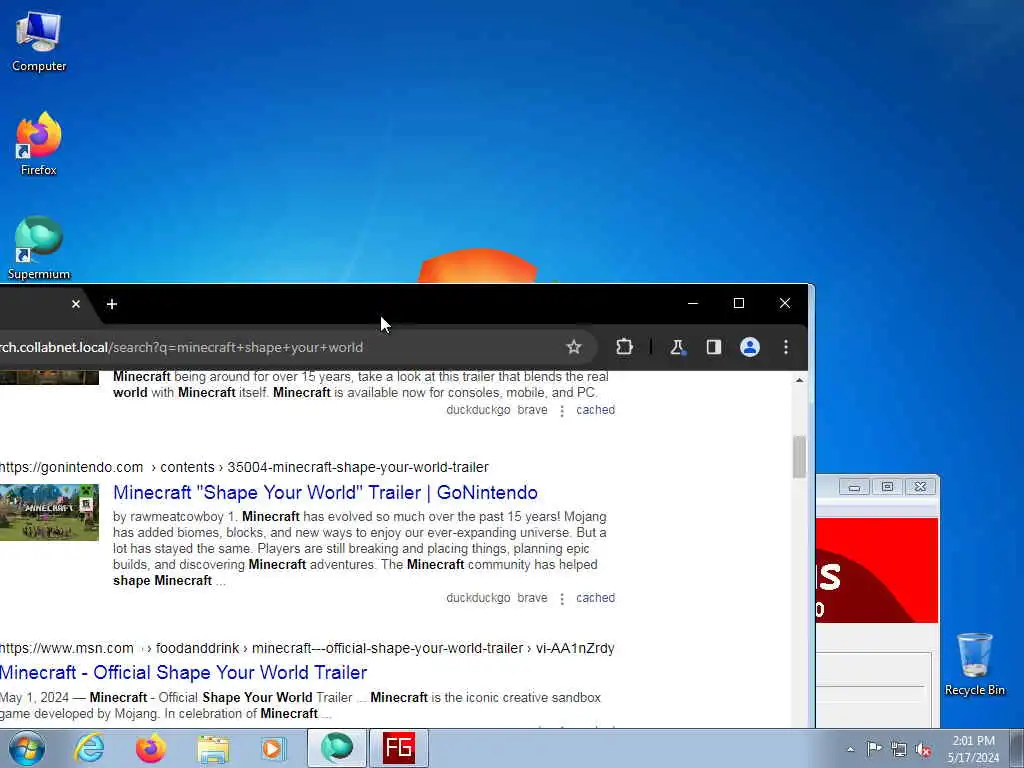This screenshot has height=768, width=1024.
Task: Click the gonintendo.com result URL breadcrumb
Action: pos(244,468)
